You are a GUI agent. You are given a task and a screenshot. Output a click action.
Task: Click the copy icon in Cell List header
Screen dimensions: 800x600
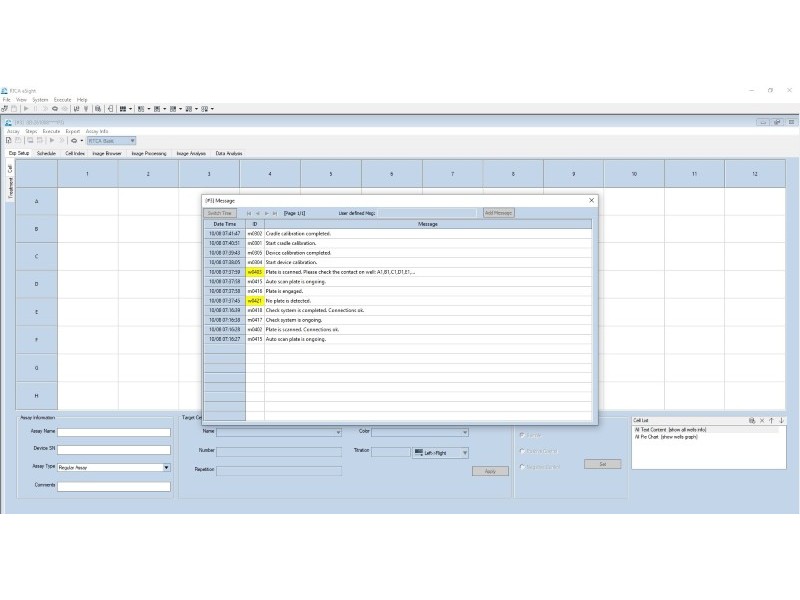(x=752, y=420)
